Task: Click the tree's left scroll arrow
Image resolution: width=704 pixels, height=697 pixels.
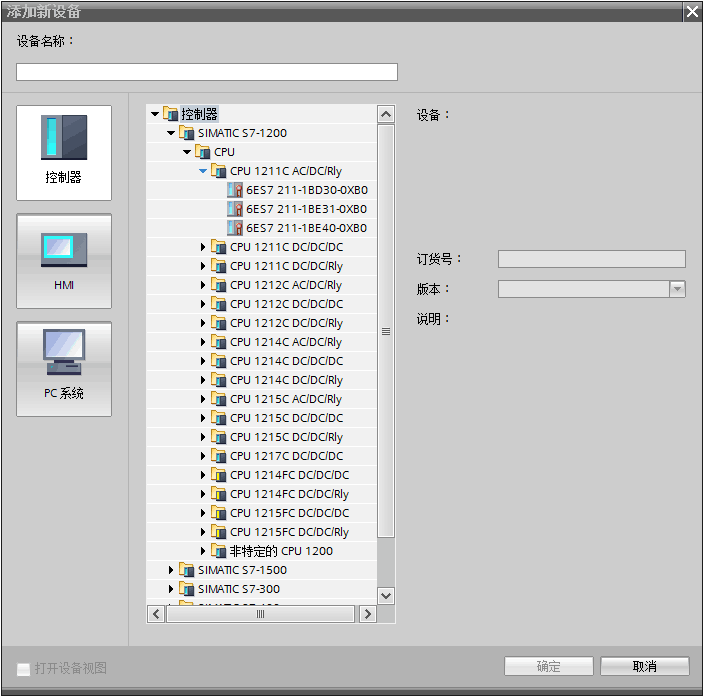Action: (156, 614)
